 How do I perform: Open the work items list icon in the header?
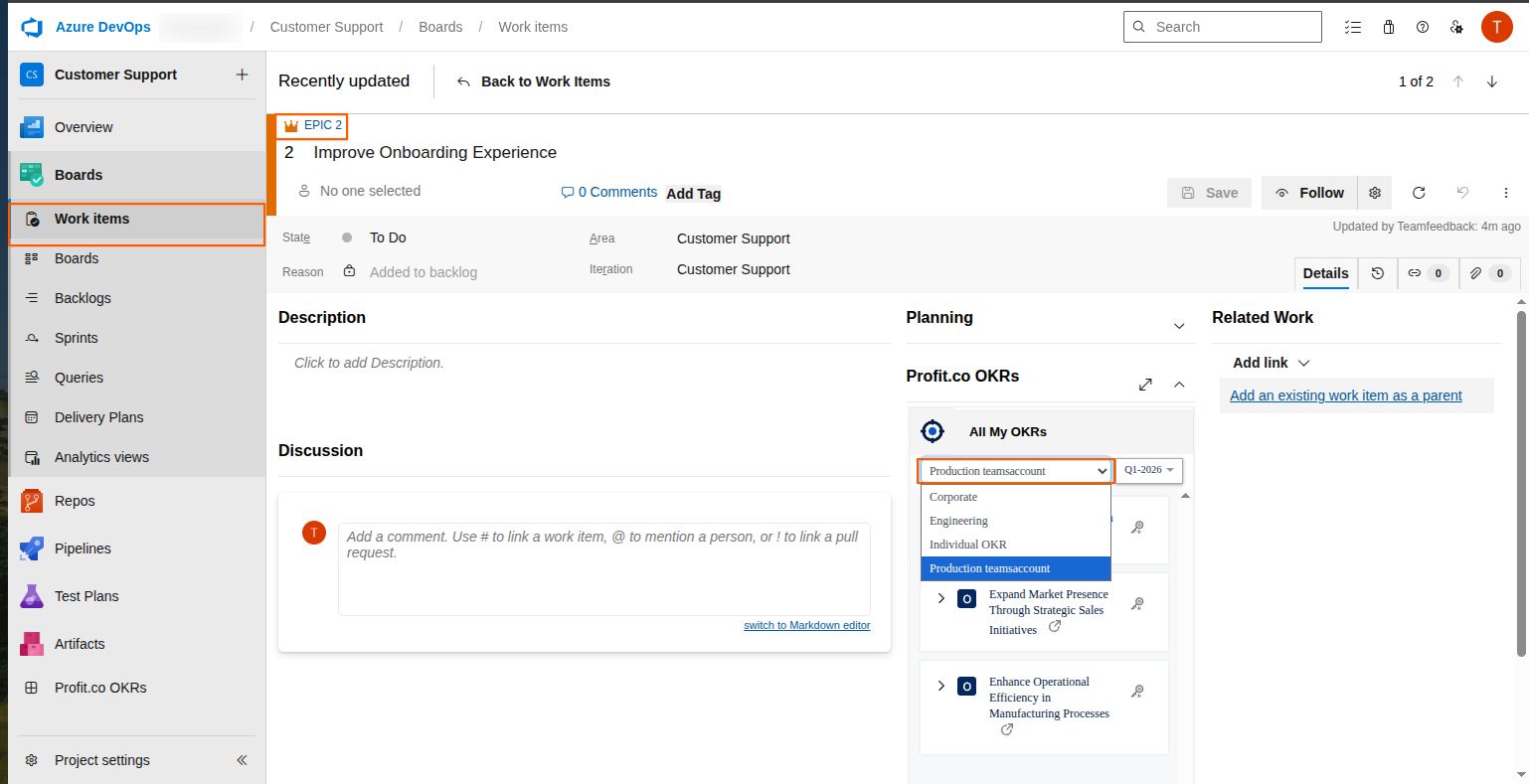click(x=1353, y=27)
